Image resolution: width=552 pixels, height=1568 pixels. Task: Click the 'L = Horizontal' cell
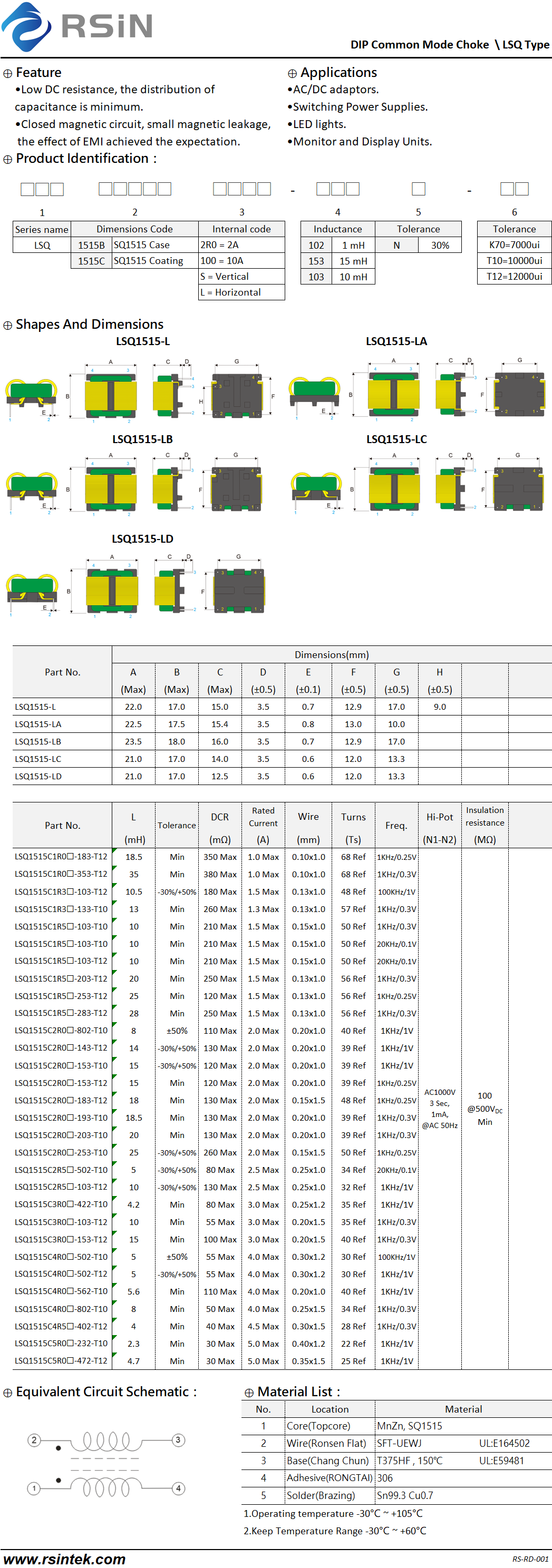coord(241,293)
